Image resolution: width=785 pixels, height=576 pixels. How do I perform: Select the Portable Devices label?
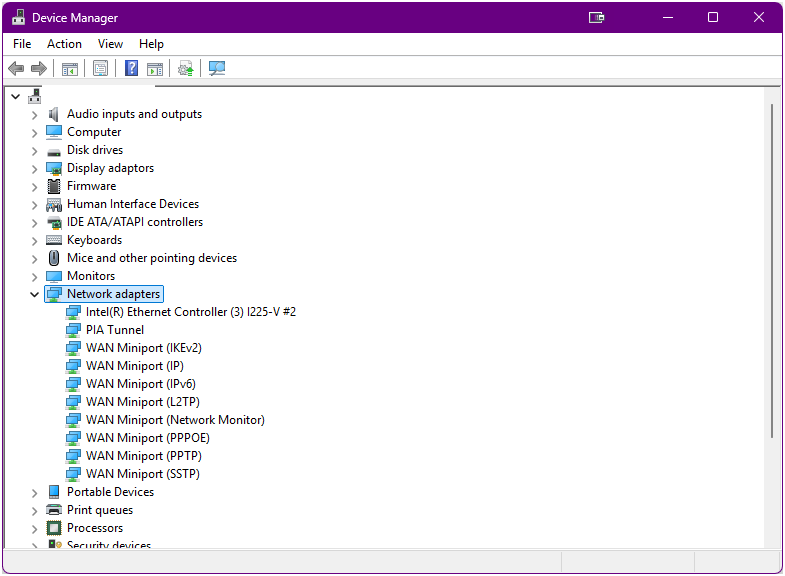pos(110,492)
